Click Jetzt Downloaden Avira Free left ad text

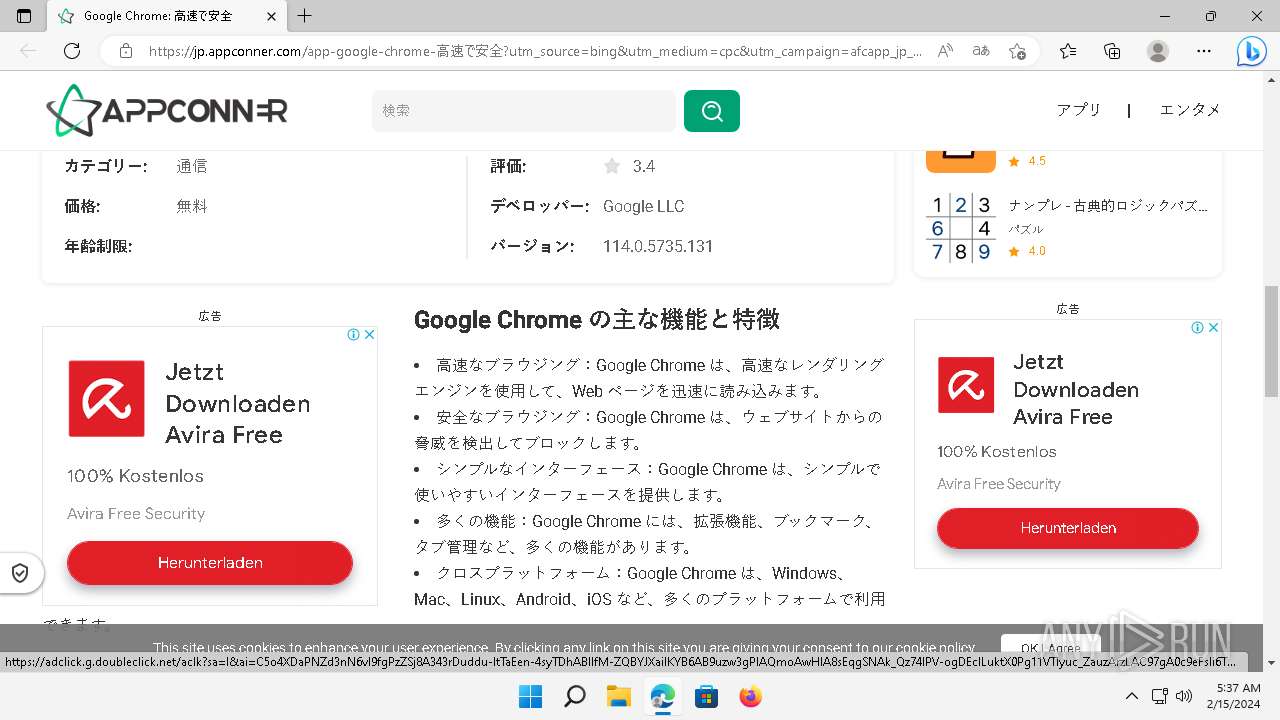point(238,403)
